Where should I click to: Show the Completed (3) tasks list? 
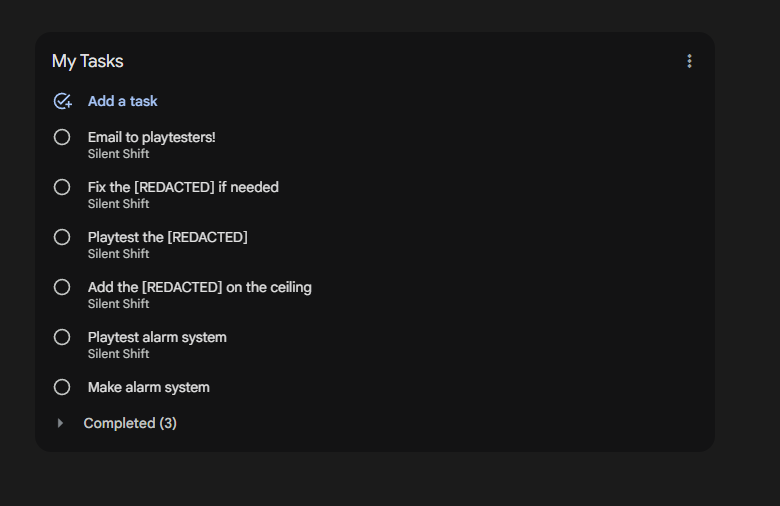[x=130, y=423]
